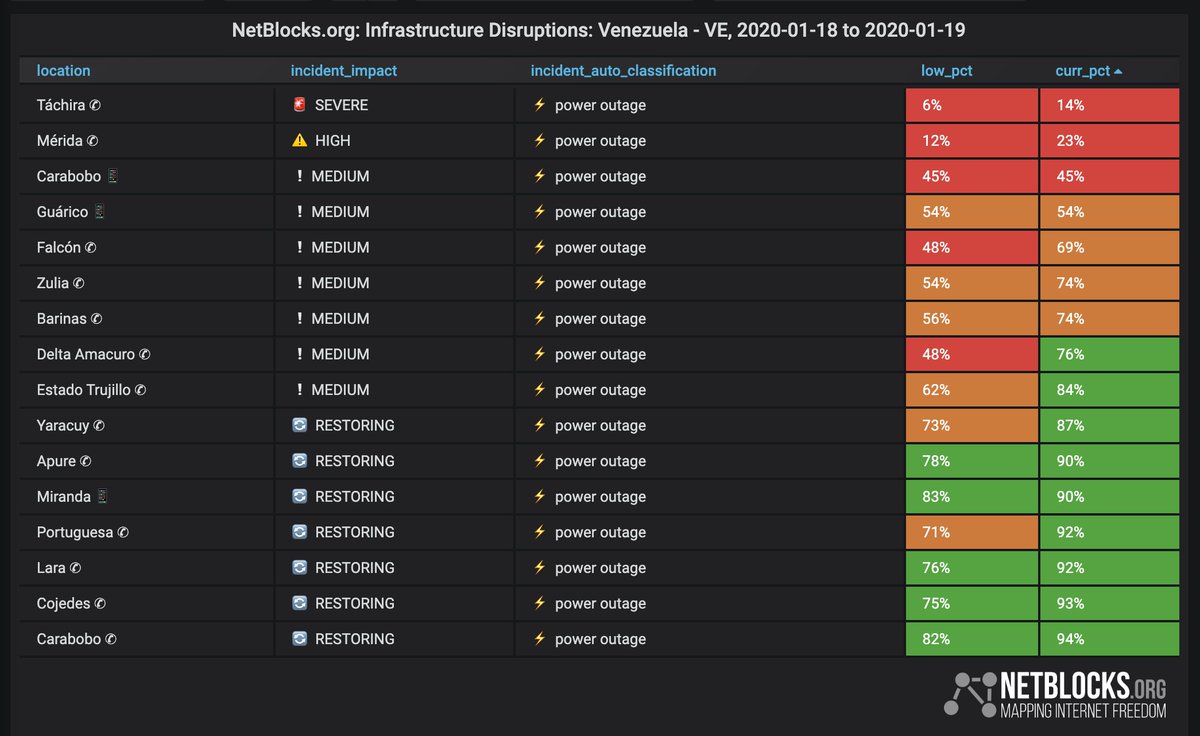Click the yellow warning triangle beside HIGH
The width and height of the screenshot is (1200, 736).
299,141
